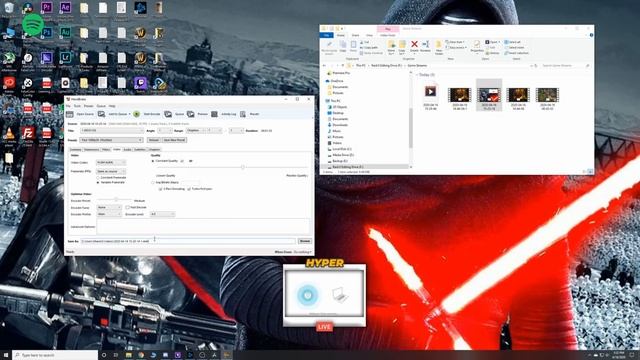Open the Encoder Profile dropdown
The height and width of the screenshot is (360, 640).
pyautogui.click(x=109, y=214)
